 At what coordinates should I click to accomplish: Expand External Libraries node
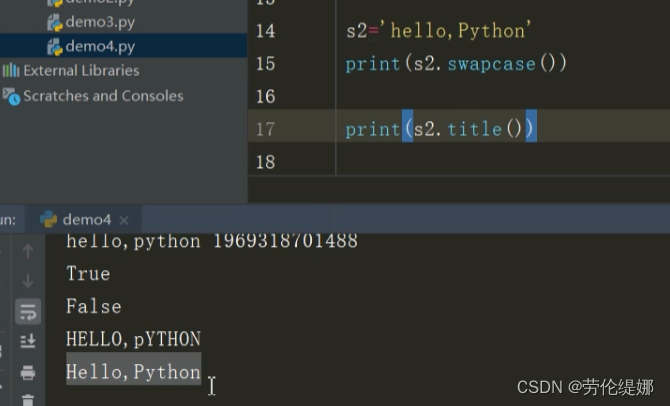[81, 71]
